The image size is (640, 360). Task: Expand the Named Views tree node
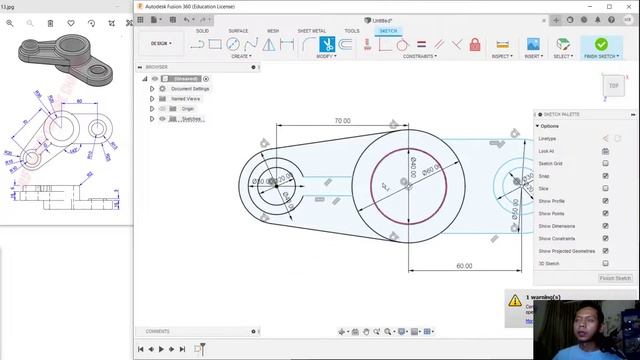152,99
